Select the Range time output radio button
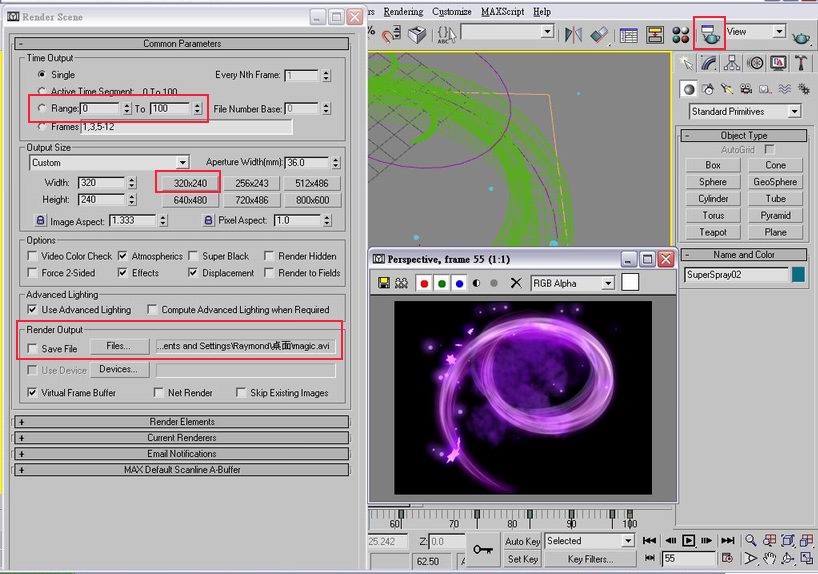The width and height of the screenshot is (818, 574). click(x=41, y=108)
